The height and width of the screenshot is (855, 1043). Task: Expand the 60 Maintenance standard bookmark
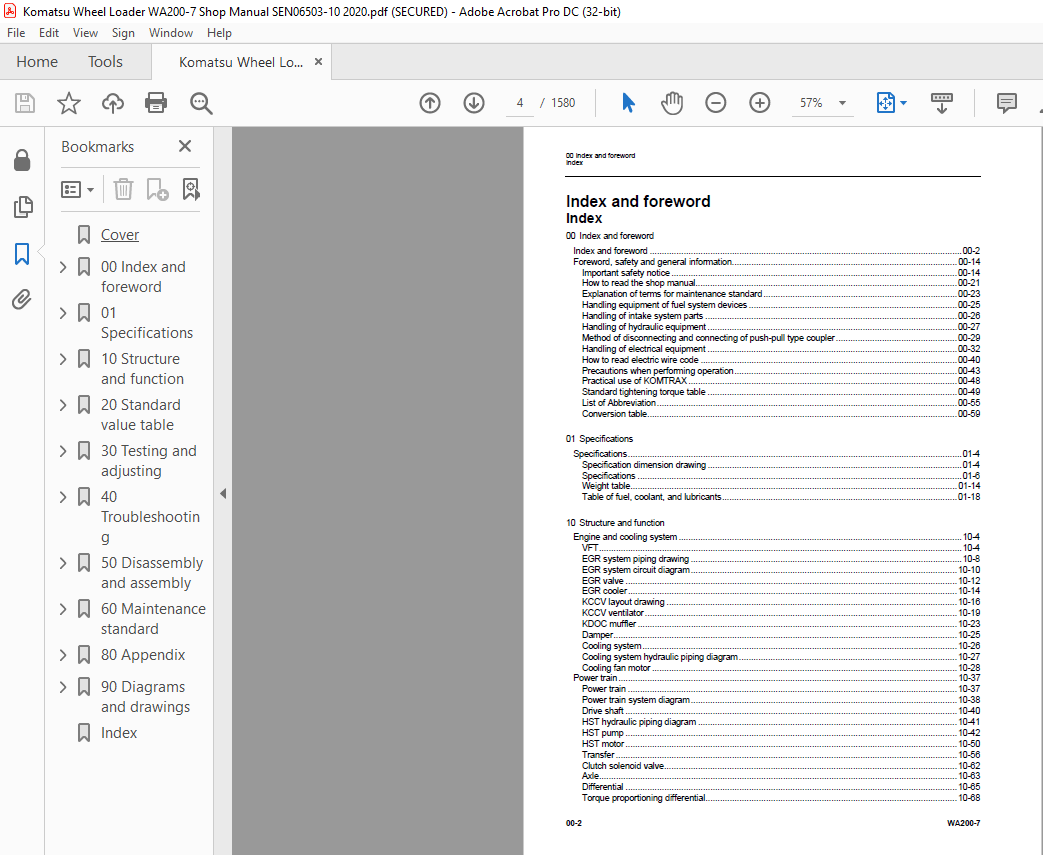[x=63, y=609]
